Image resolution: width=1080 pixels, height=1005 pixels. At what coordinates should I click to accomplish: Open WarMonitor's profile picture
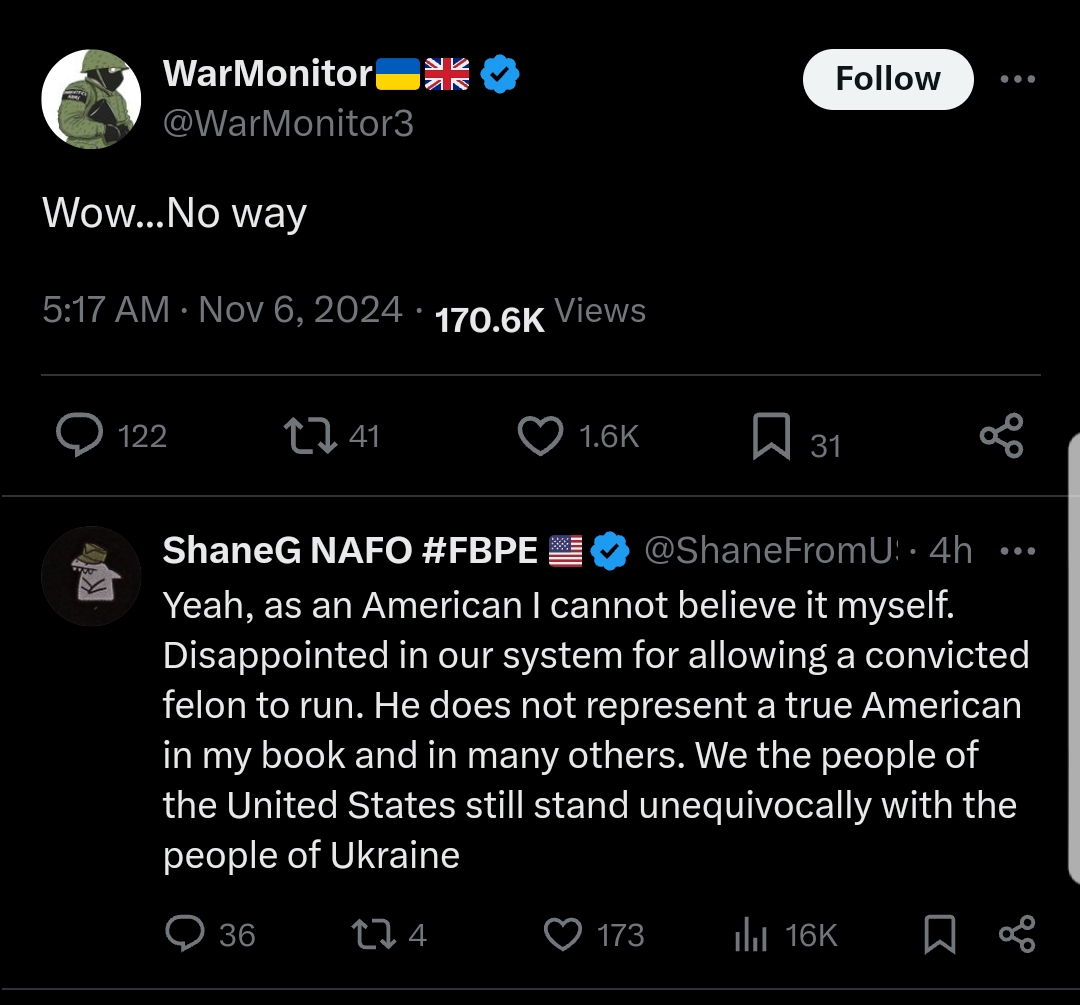tap(91, 98)
